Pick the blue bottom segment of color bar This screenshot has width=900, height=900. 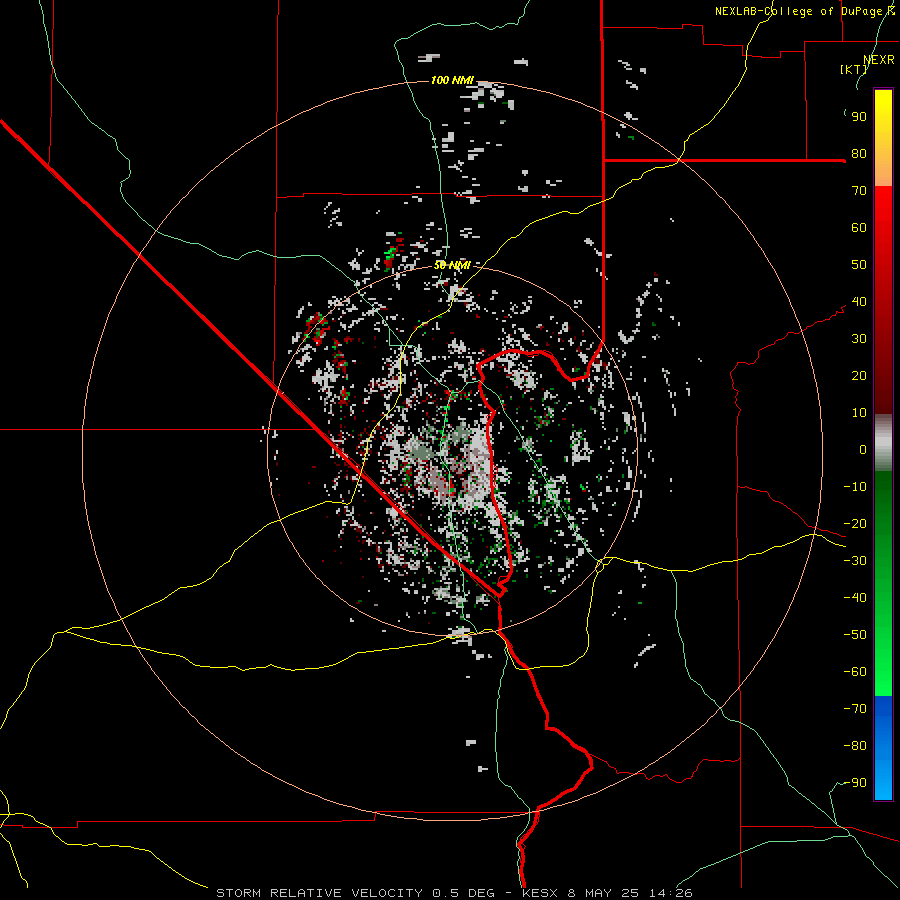883,748
